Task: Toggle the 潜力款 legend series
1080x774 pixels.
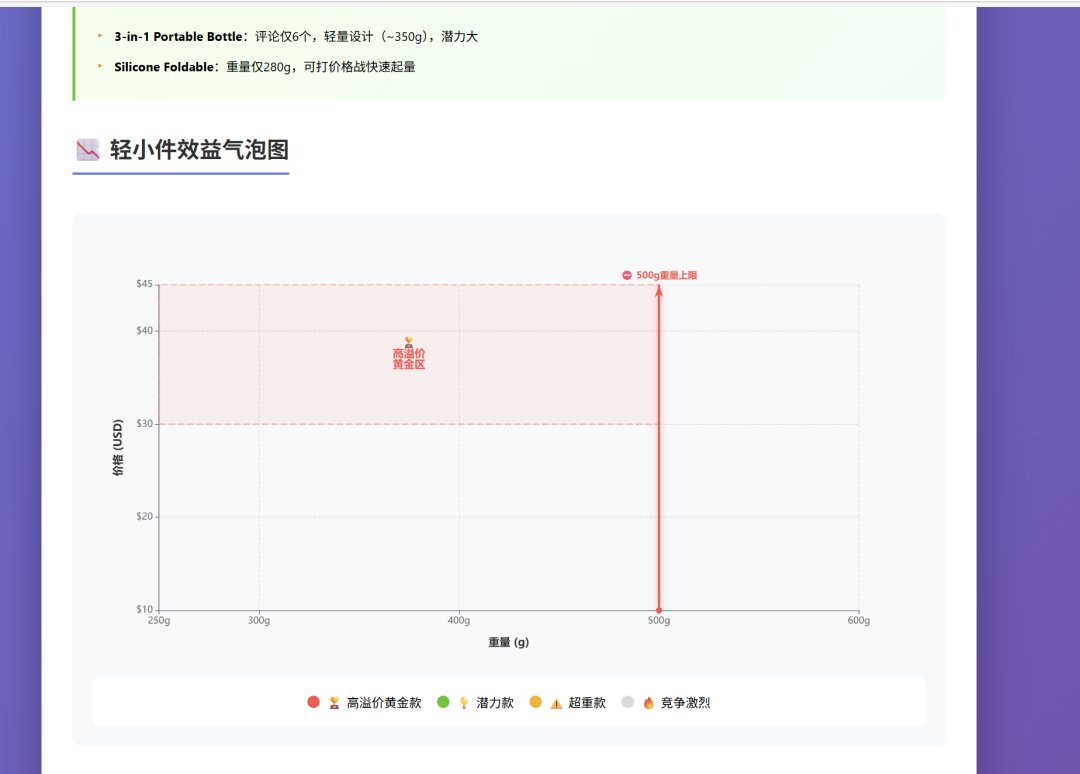Action: tap(476, 702)
